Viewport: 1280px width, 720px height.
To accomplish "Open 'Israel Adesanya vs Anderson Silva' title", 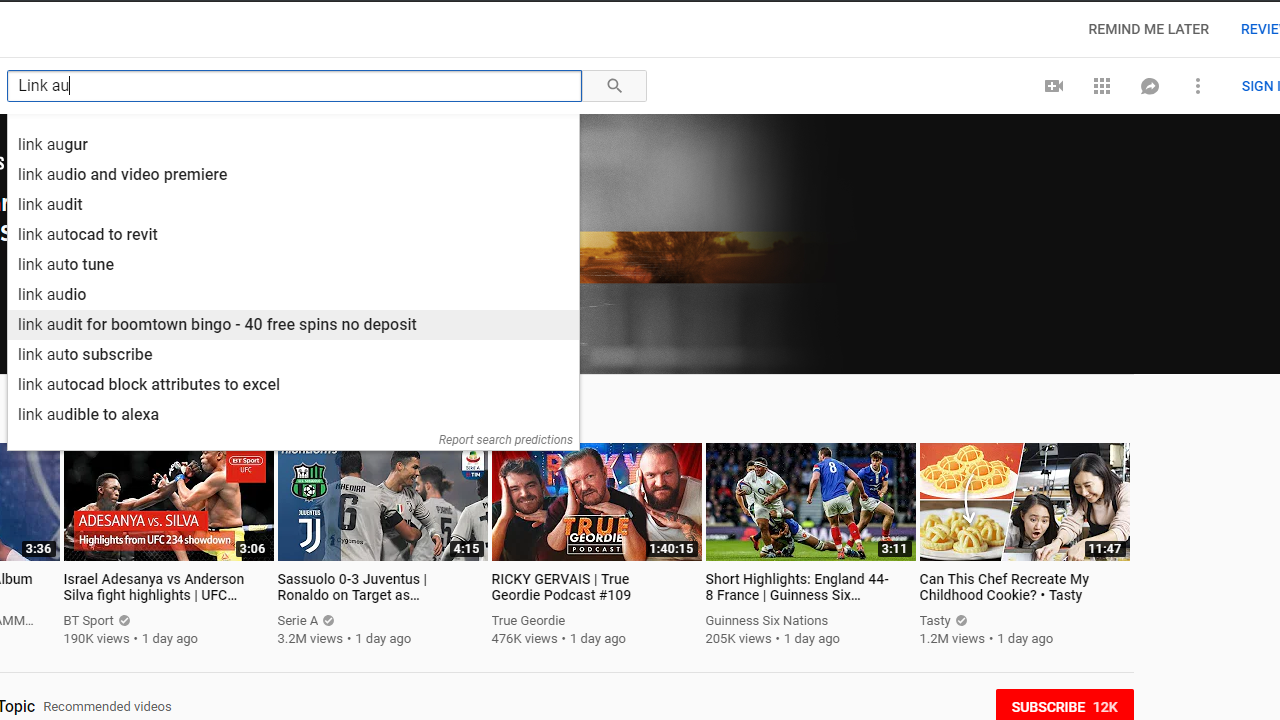I will [x=154, y=587].
